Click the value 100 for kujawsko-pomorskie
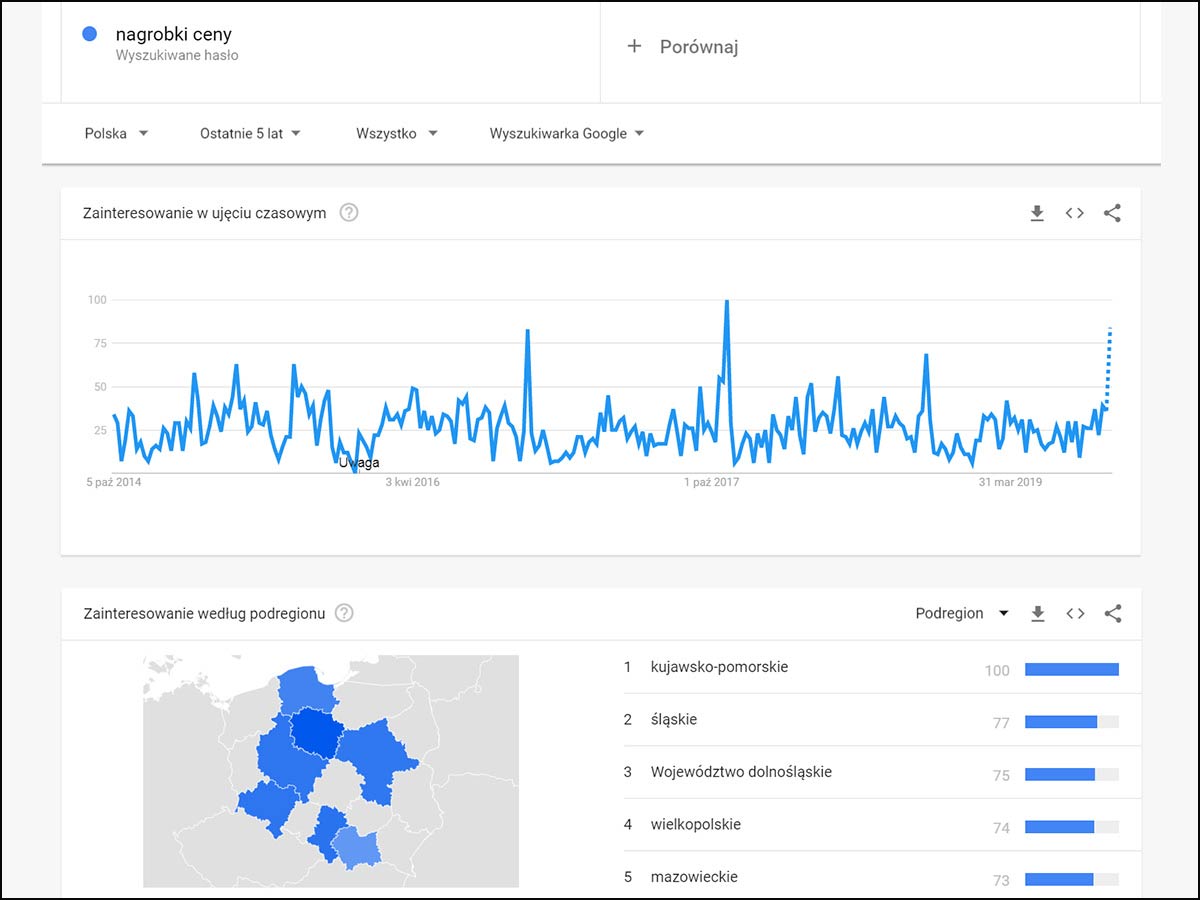The height and width of the screenshot is (900, 1200). click(x=997, y=670)
